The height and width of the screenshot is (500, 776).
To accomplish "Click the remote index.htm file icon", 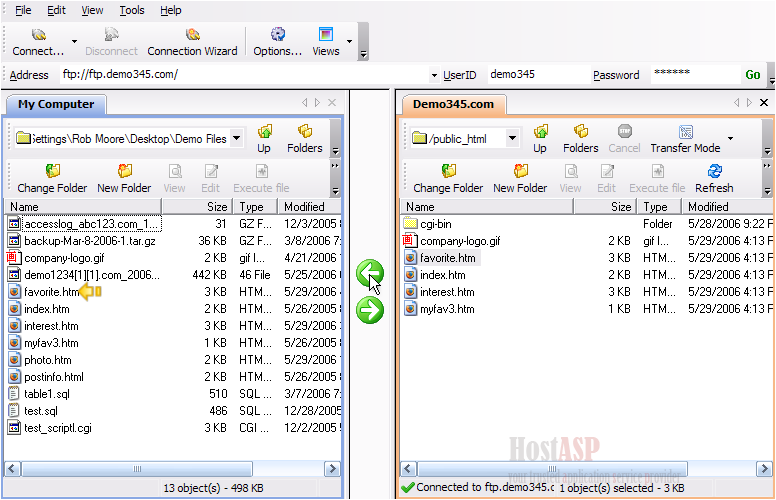I will click(410, 275).
